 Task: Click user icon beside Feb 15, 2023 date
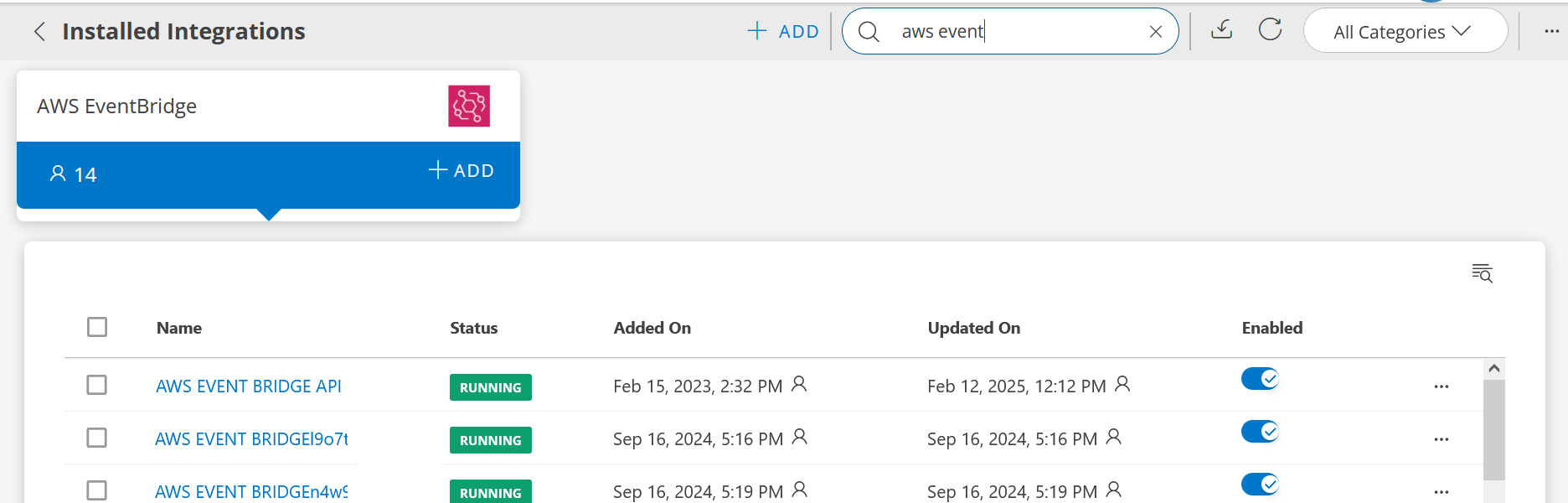[x=799, y=384]
